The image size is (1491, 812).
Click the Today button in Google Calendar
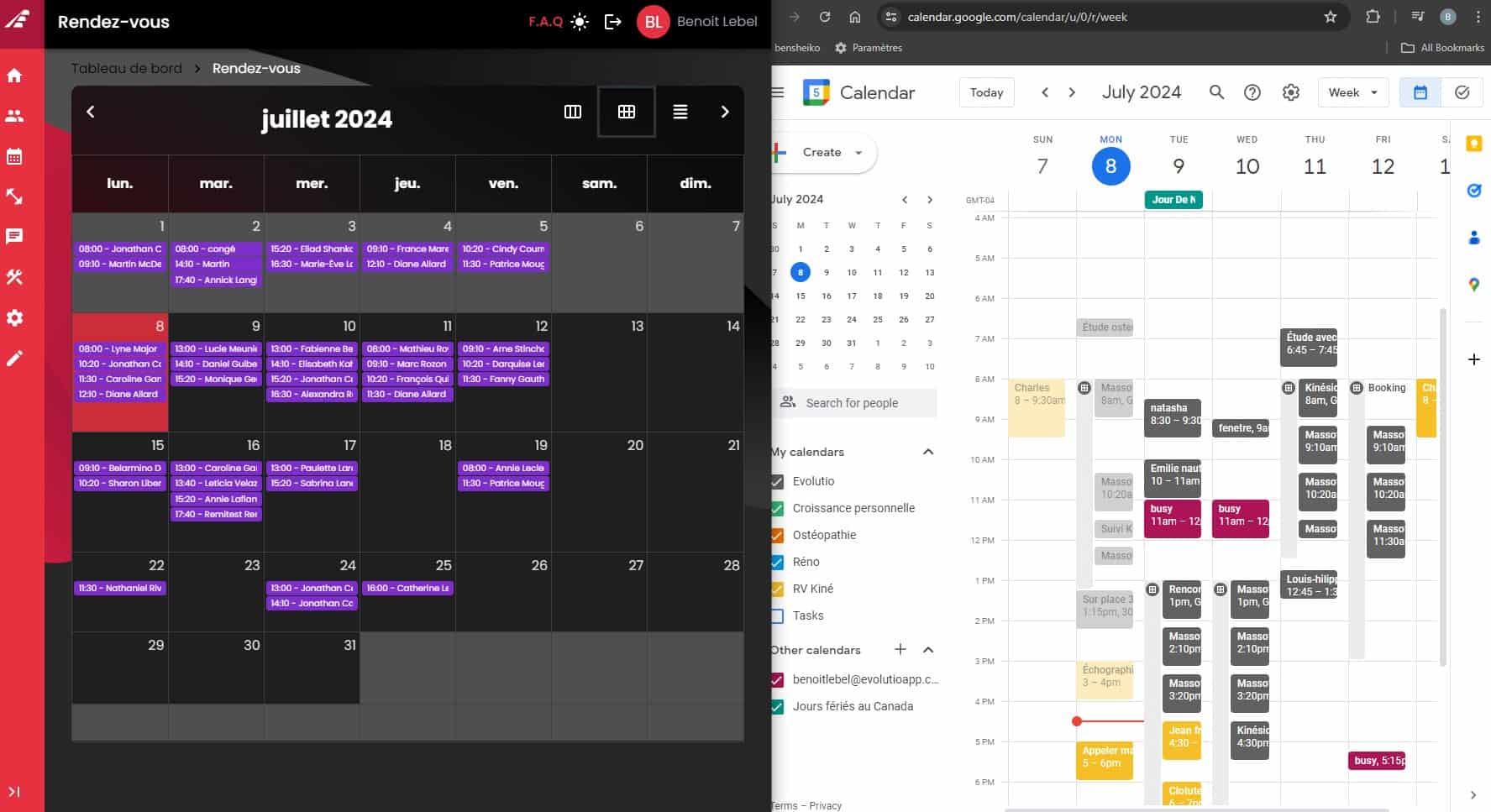pyautogui.click(x=986, y=92)
